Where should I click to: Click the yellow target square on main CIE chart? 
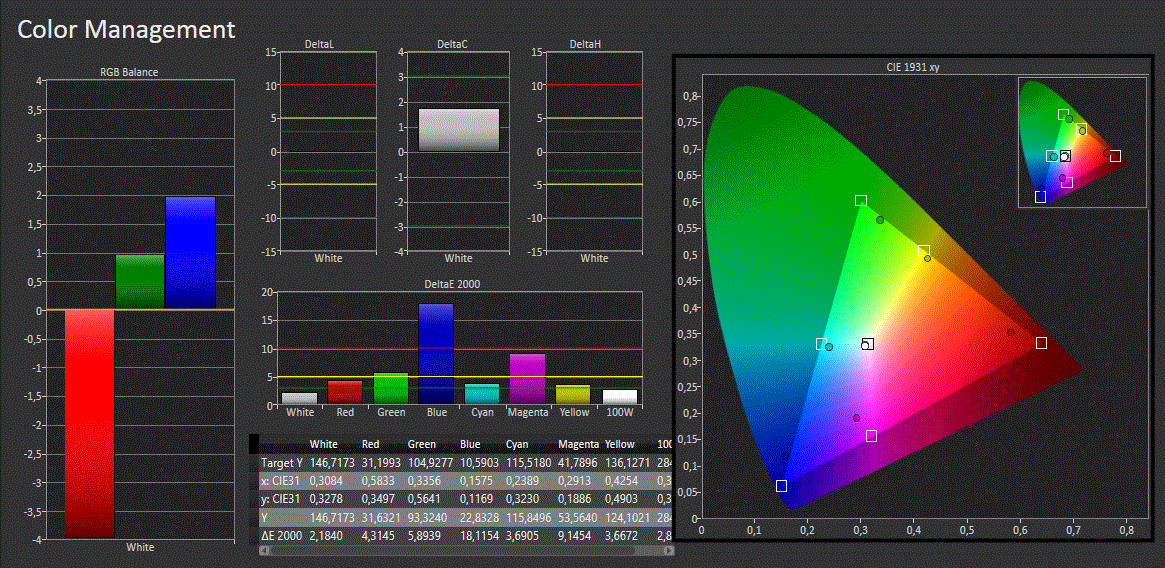[924, 251]
